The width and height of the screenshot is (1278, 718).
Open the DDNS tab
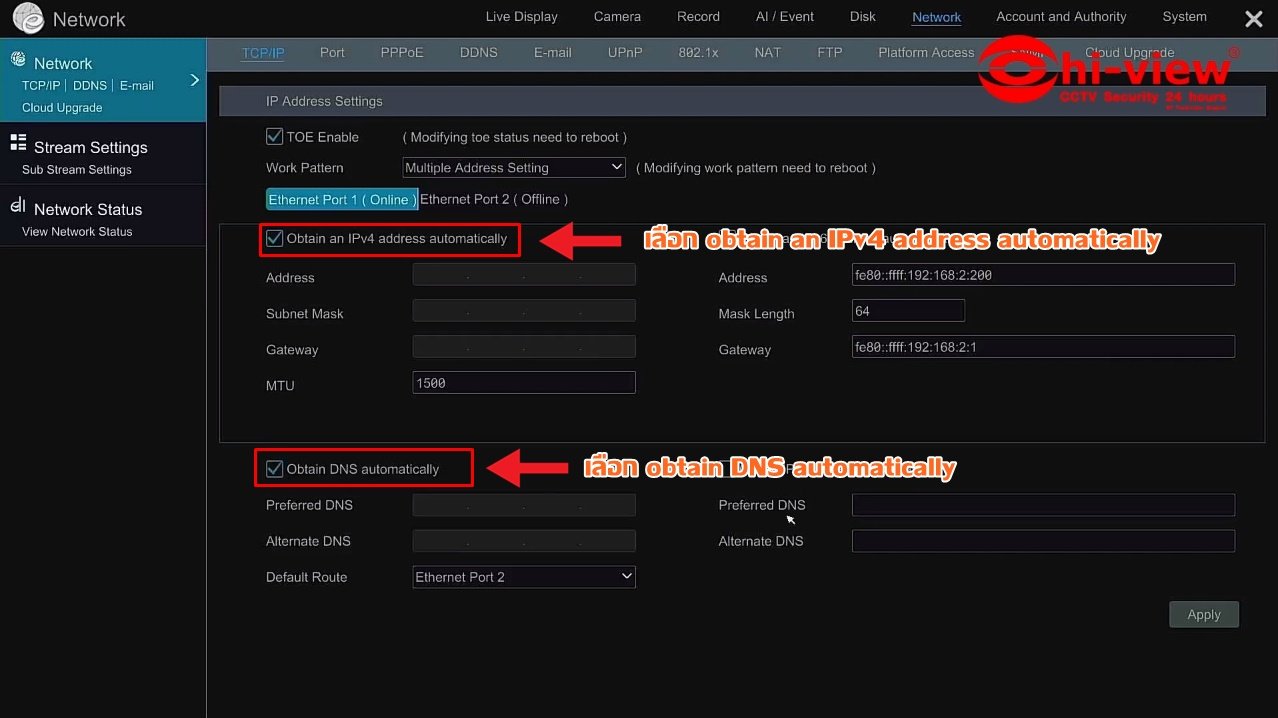(478, 53)
